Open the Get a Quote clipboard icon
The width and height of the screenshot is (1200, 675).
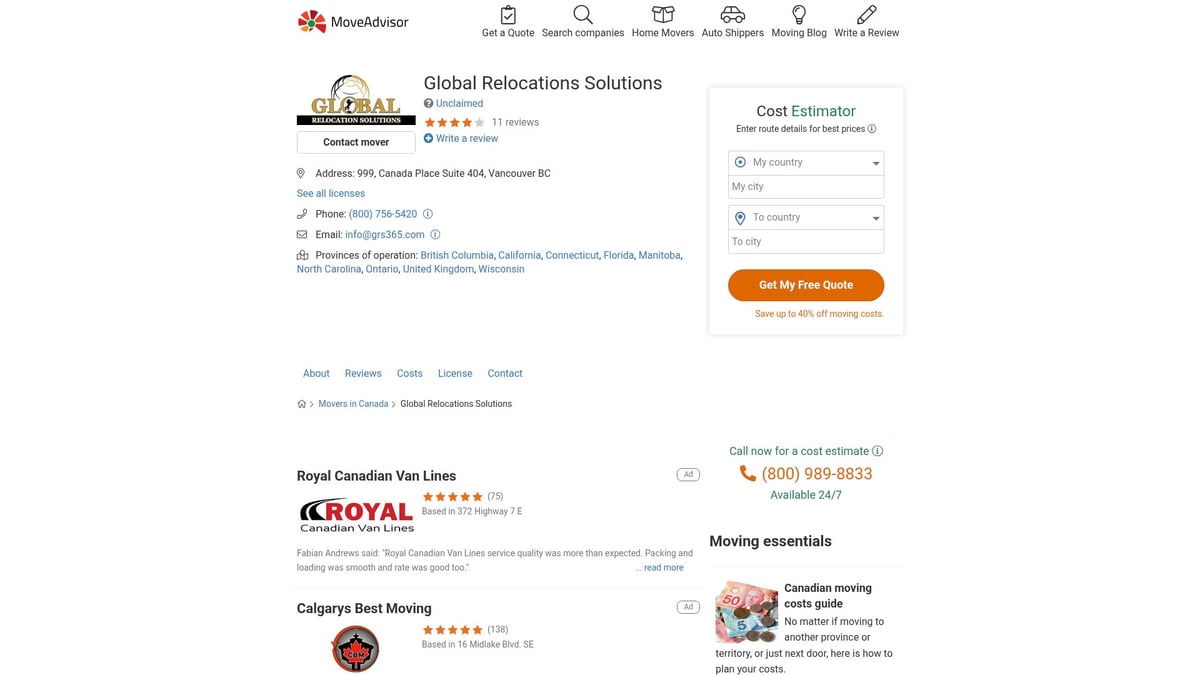tap(508, 15)
